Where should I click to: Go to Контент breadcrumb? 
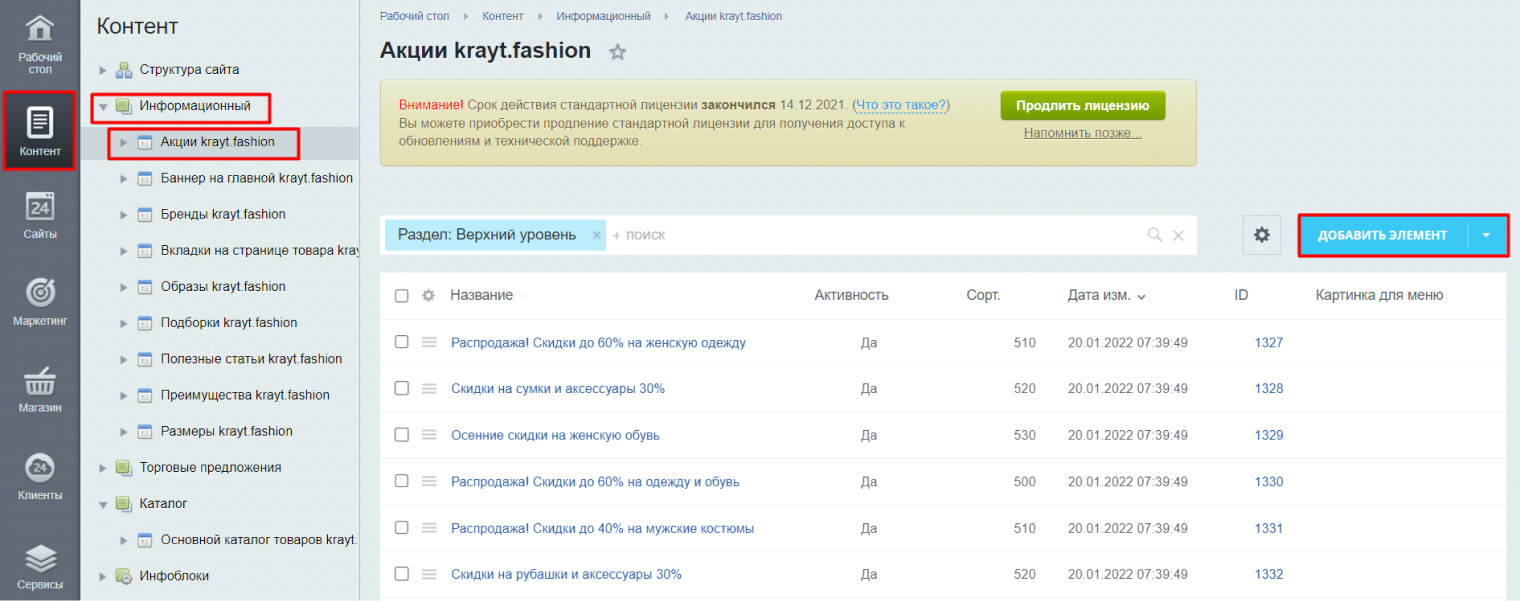pos(503,16)
